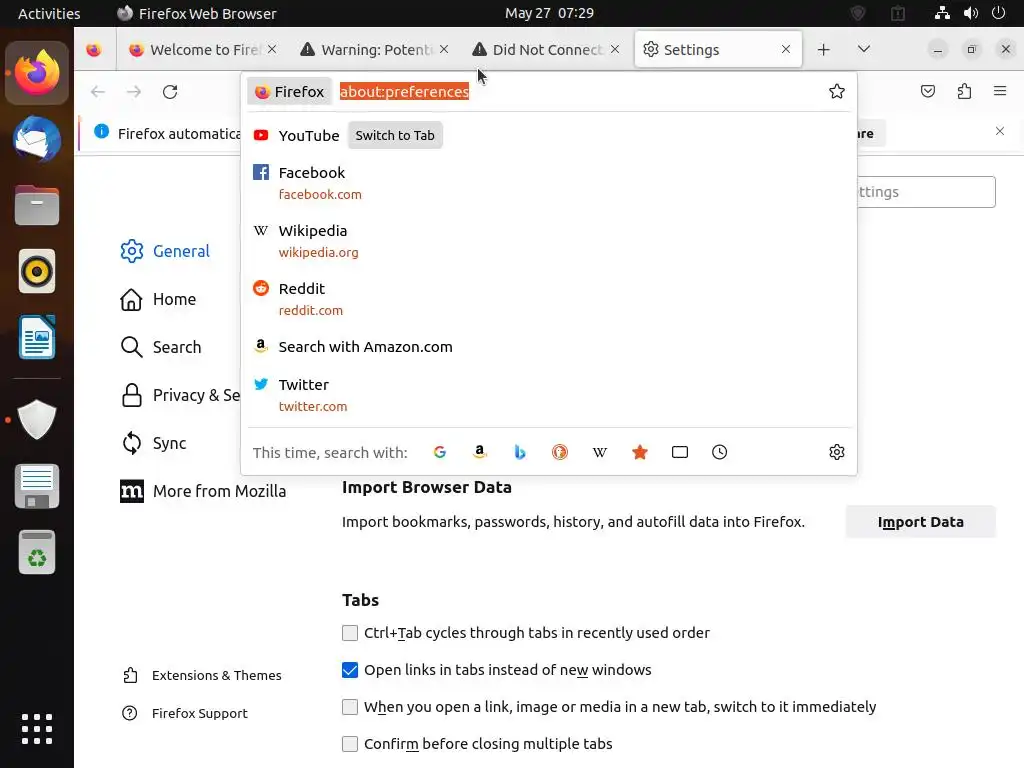The width and height of the screenshot is (1024, 768).
Task: Enable switch to new tab immediately checkbox
Action: pyautogui.click(x=350, y=707)
